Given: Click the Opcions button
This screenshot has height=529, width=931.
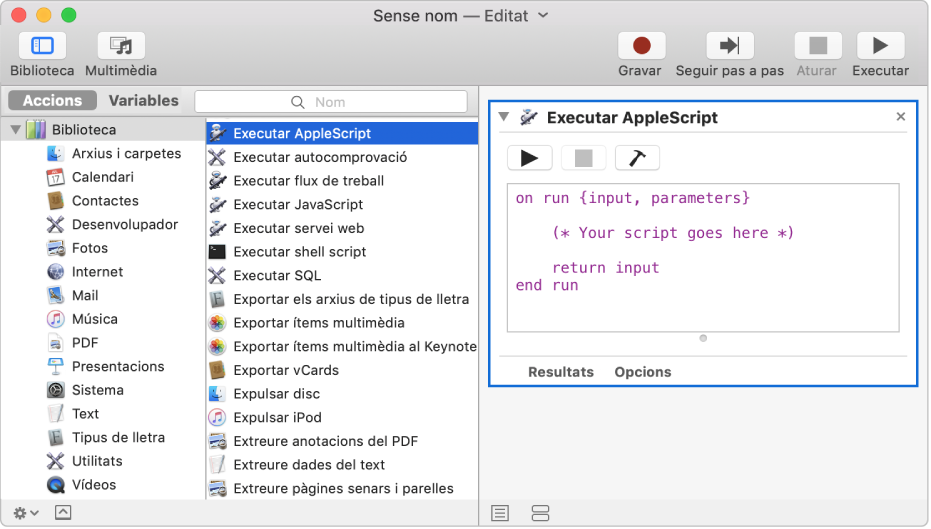Looking at the screenshot, I should pos(642,372).
